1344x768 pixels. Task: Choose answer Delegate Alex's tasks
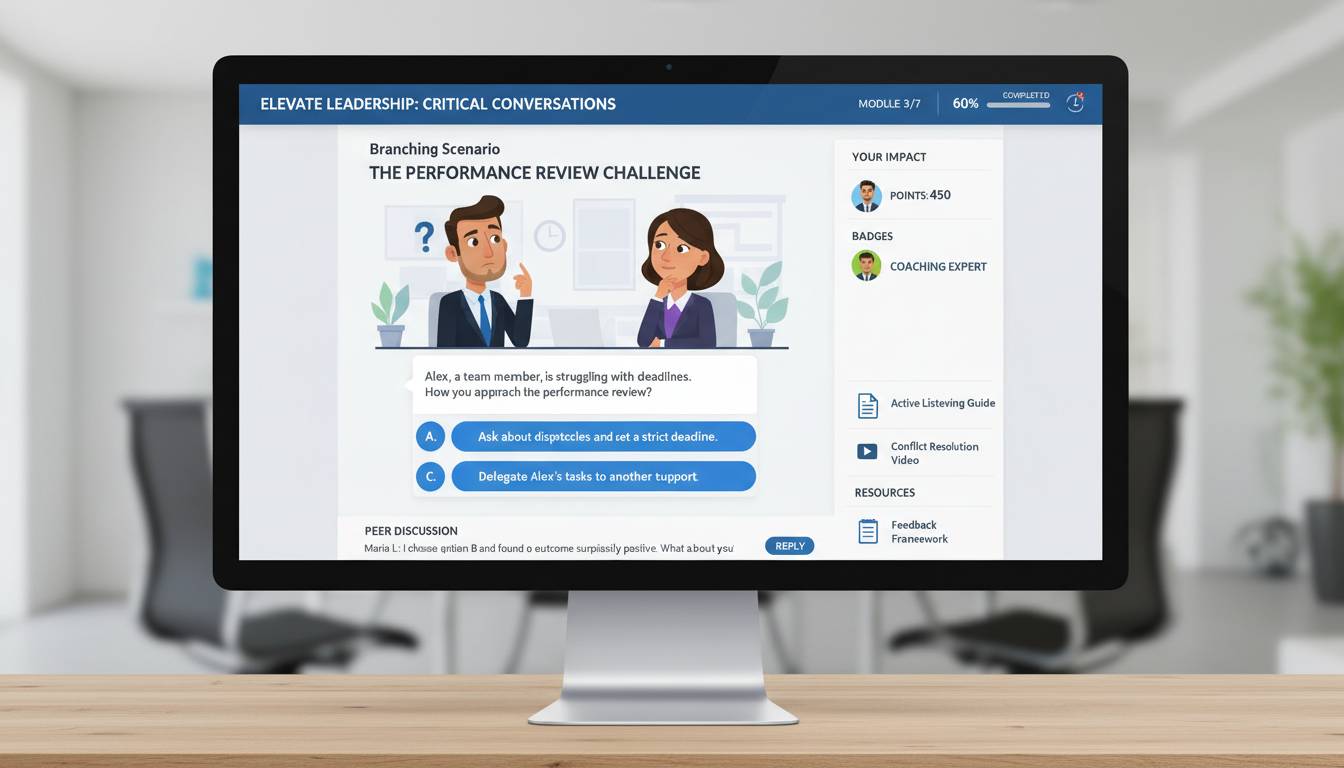pyautogui.click(x=603, y=477)
